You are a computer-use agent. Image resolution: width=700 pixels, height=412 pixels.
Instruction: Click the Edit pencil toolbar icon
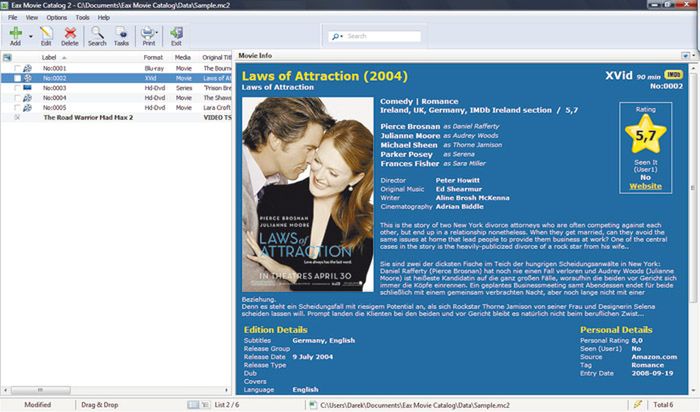click(x=46, y=33)
